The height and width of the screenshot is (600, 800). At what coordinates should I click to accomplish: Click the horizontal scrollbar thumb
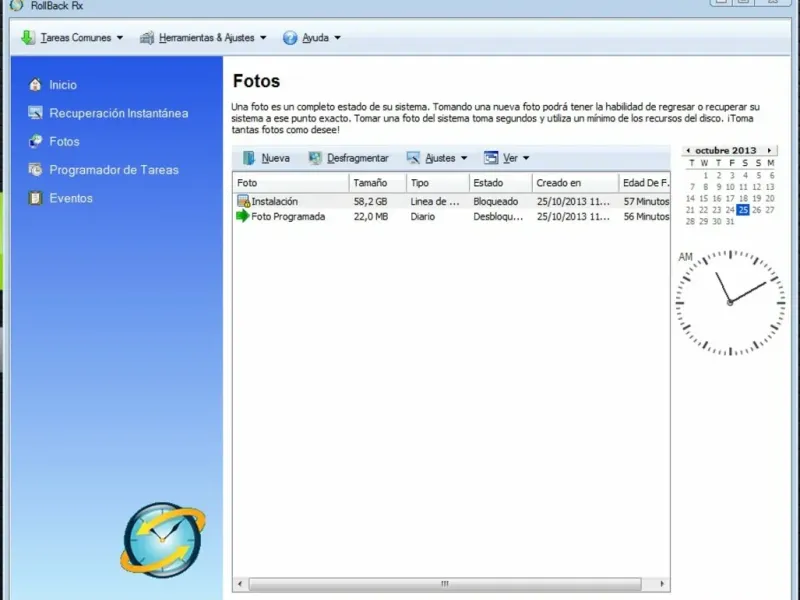click(445, 584)
